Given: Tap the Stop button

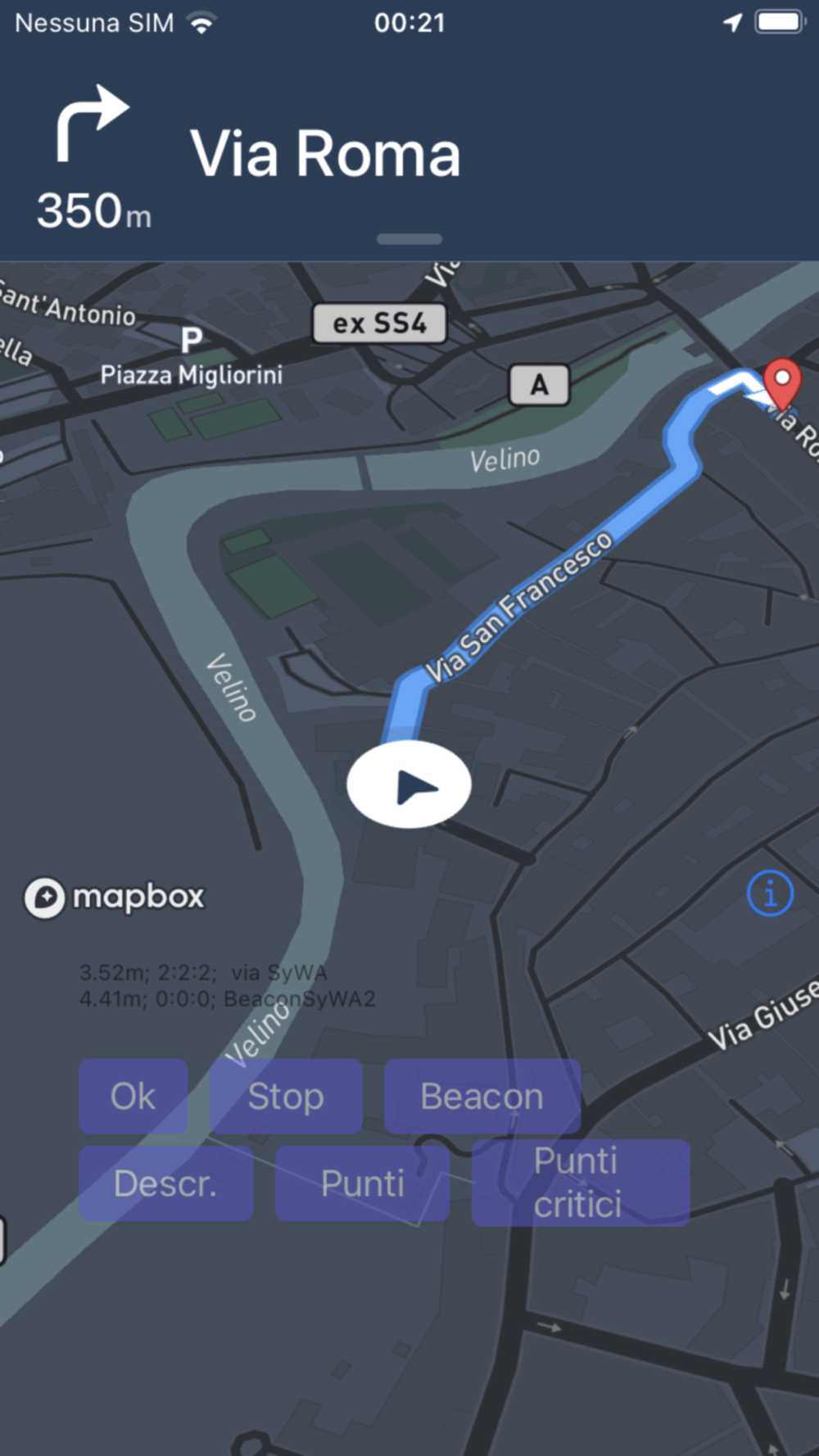Looking at the screenshot, I should [x=286, y=1097].
